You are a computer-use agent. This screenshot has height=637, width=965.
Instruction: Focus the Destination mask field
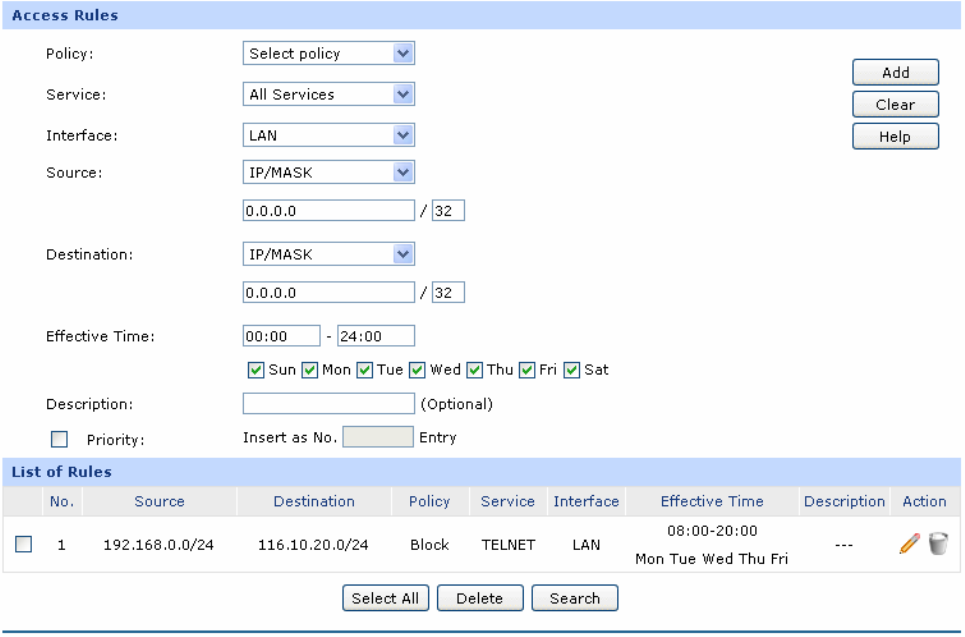(x=448, y=292)
